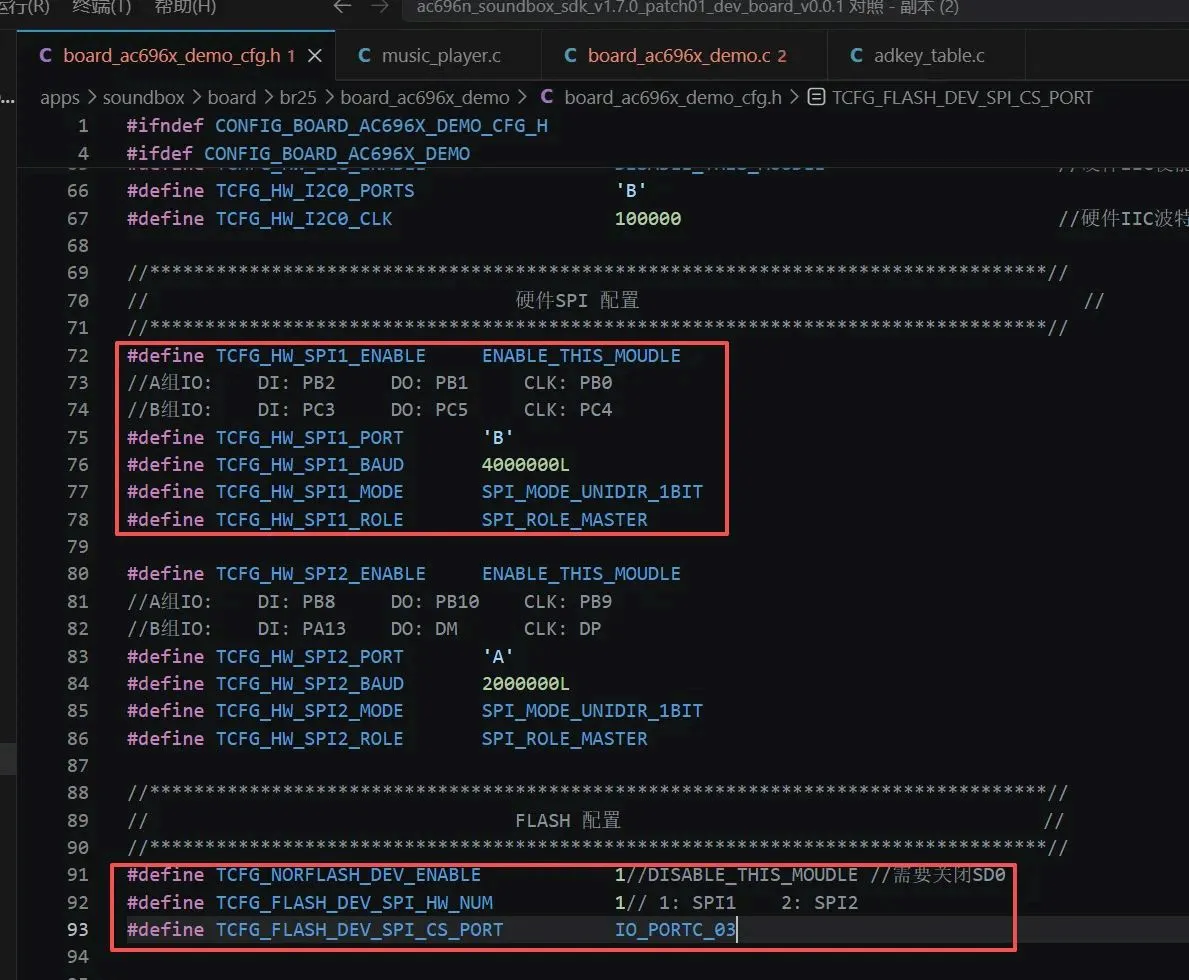
Task: Open the br25 breadcrumb dropdown
Action: 298,98
